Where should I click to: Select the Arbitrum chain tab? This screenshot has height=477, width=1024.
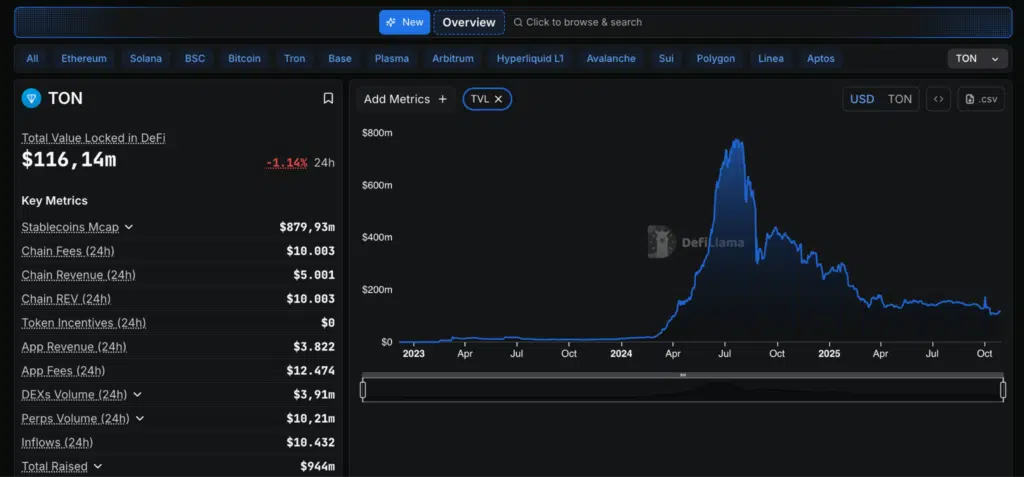[x=453, y=59]
